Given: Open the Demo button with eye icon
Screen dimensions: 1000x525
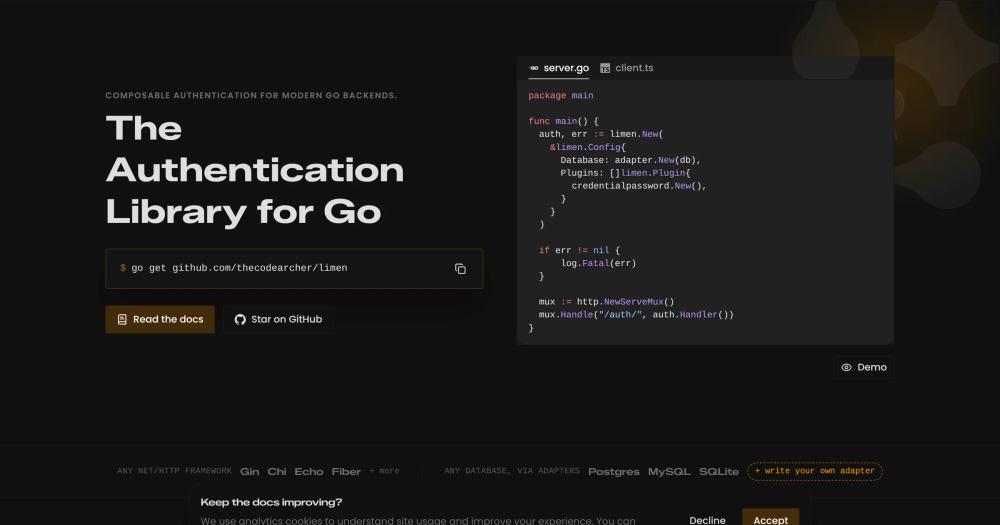Looking at the screenshot, I should coord(864,367).
